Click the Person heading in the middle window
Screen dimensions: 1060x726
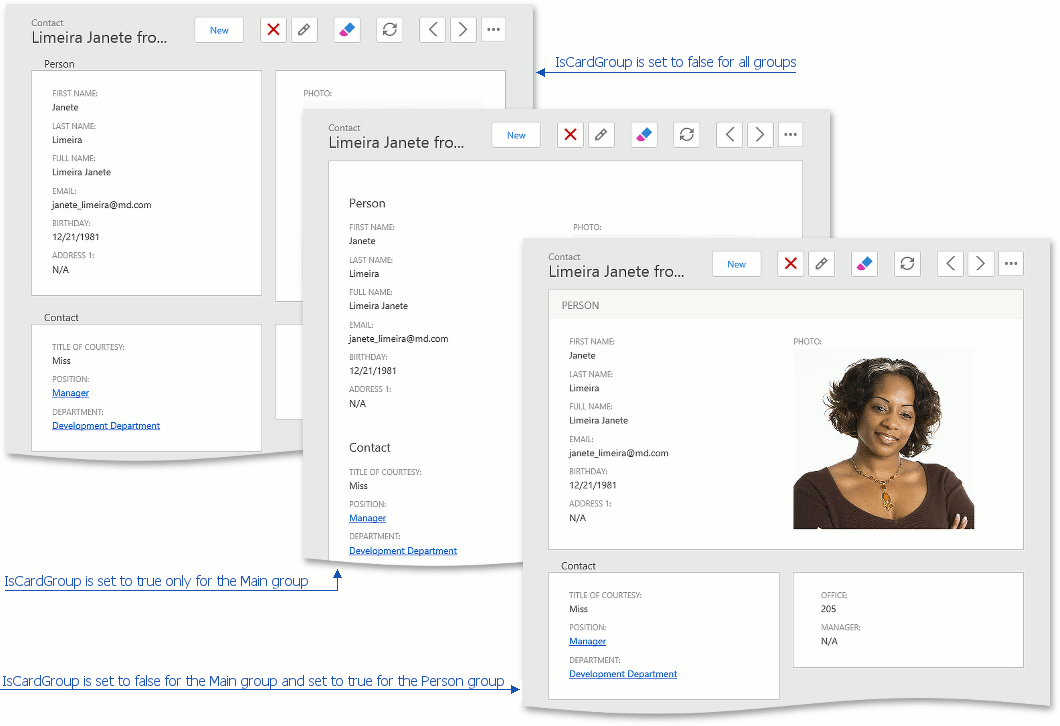[x=367, y=203]
